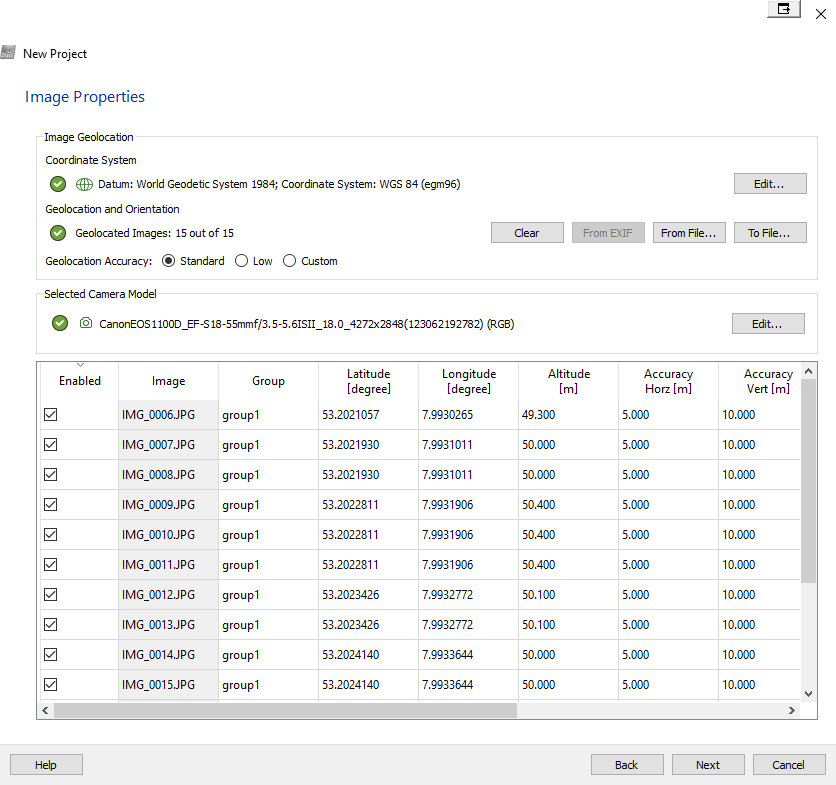Disable the image IMG_0010.JPG checkbox

[51, 535]
